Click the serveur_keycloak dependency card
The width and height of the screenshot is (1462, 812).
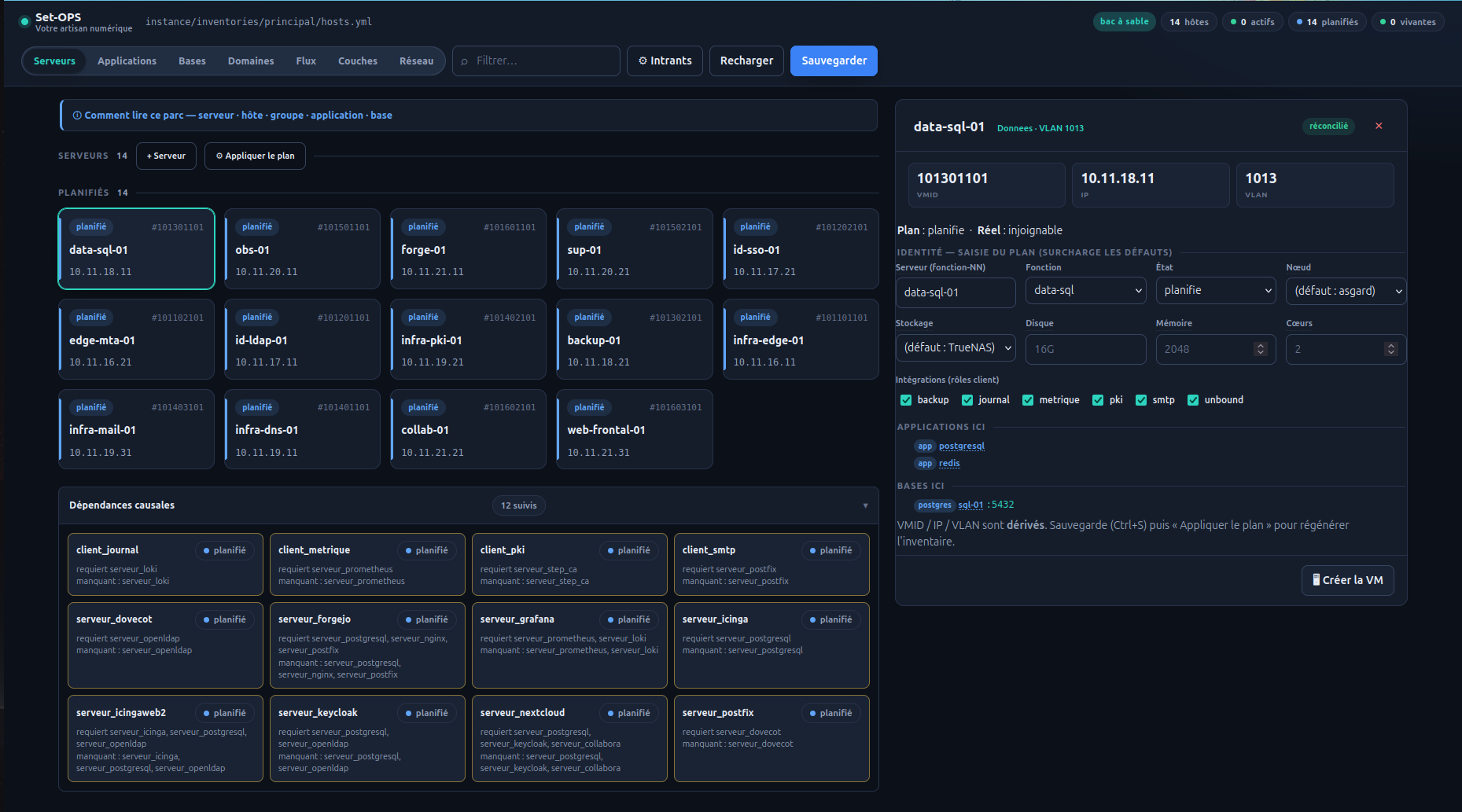click(367, 738)
